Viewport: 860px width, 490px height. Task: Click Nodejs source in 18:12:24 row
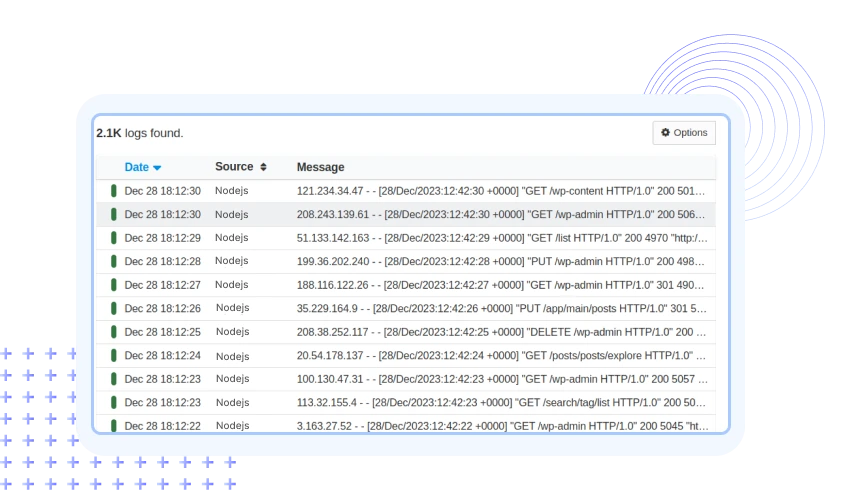233,356
